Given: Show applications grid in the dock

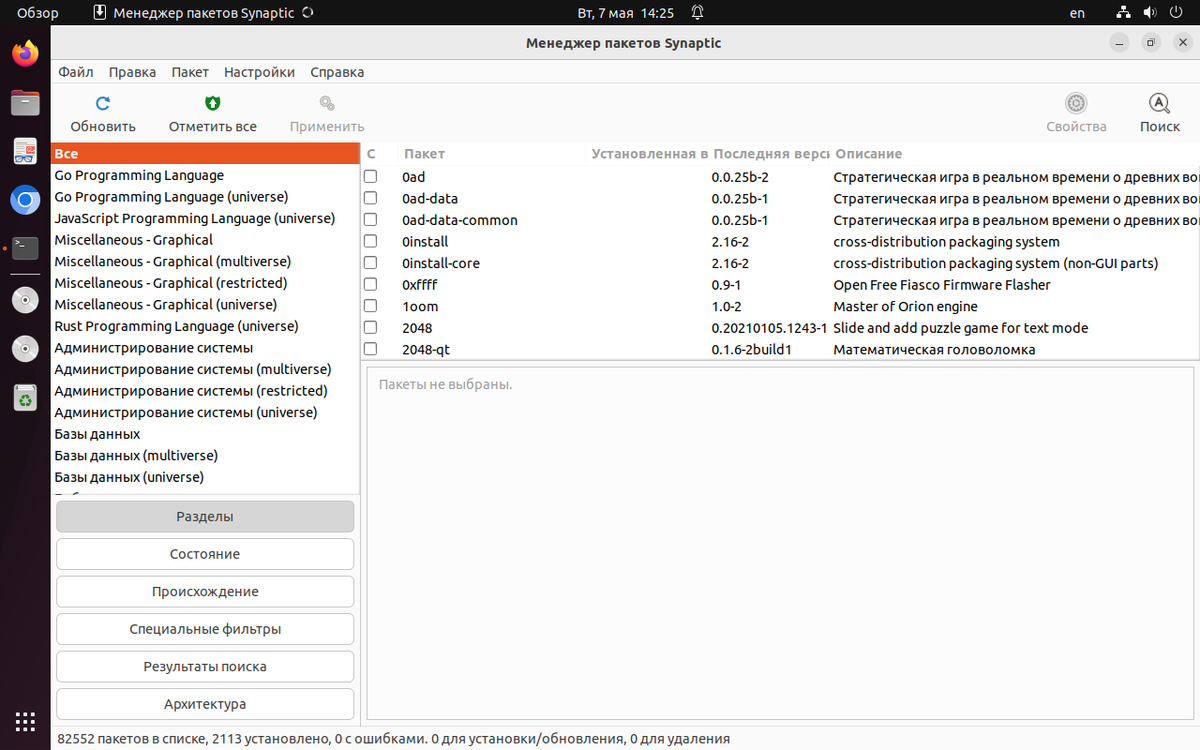Looking at the screenshot, I should coord(25,721).
